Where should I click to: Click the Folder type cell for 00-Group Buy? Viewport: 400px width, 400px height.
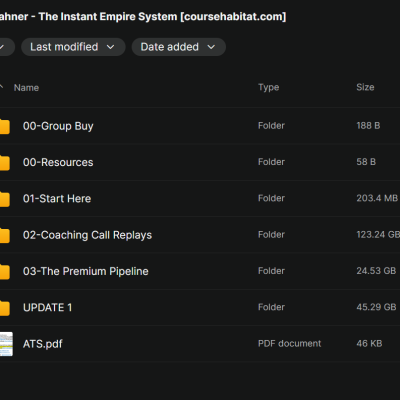click(271, 126)
